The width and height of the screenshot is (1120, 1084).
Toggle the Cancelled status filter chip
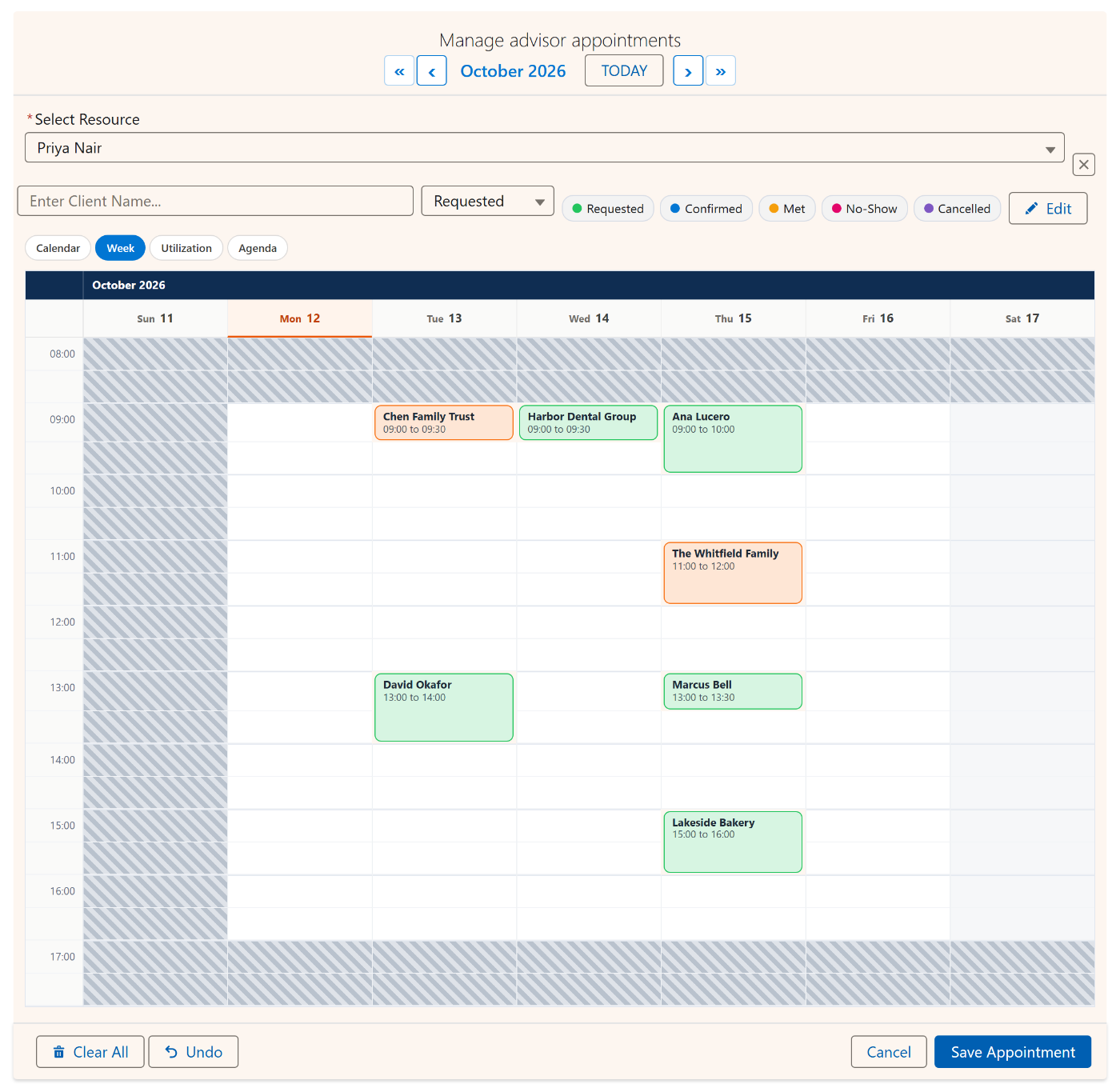(957, 209)
